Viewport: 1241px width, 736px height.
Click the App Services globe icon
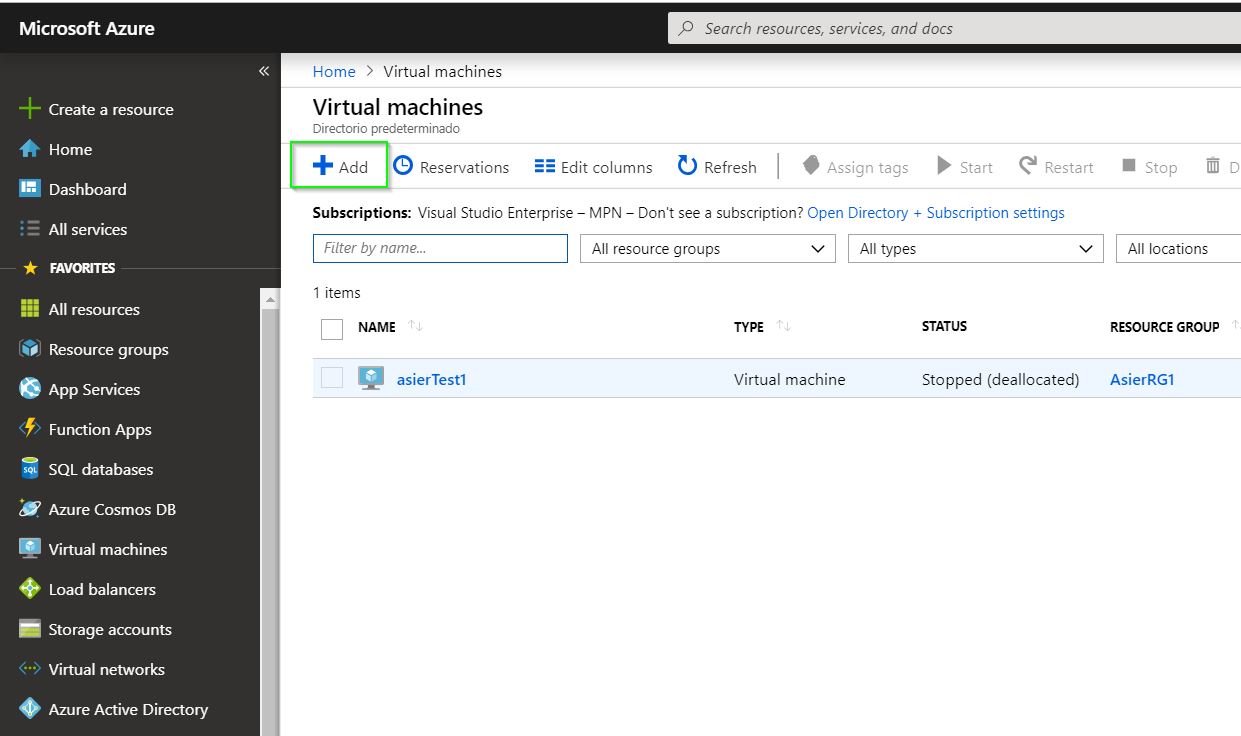click(x=30, y=389)
